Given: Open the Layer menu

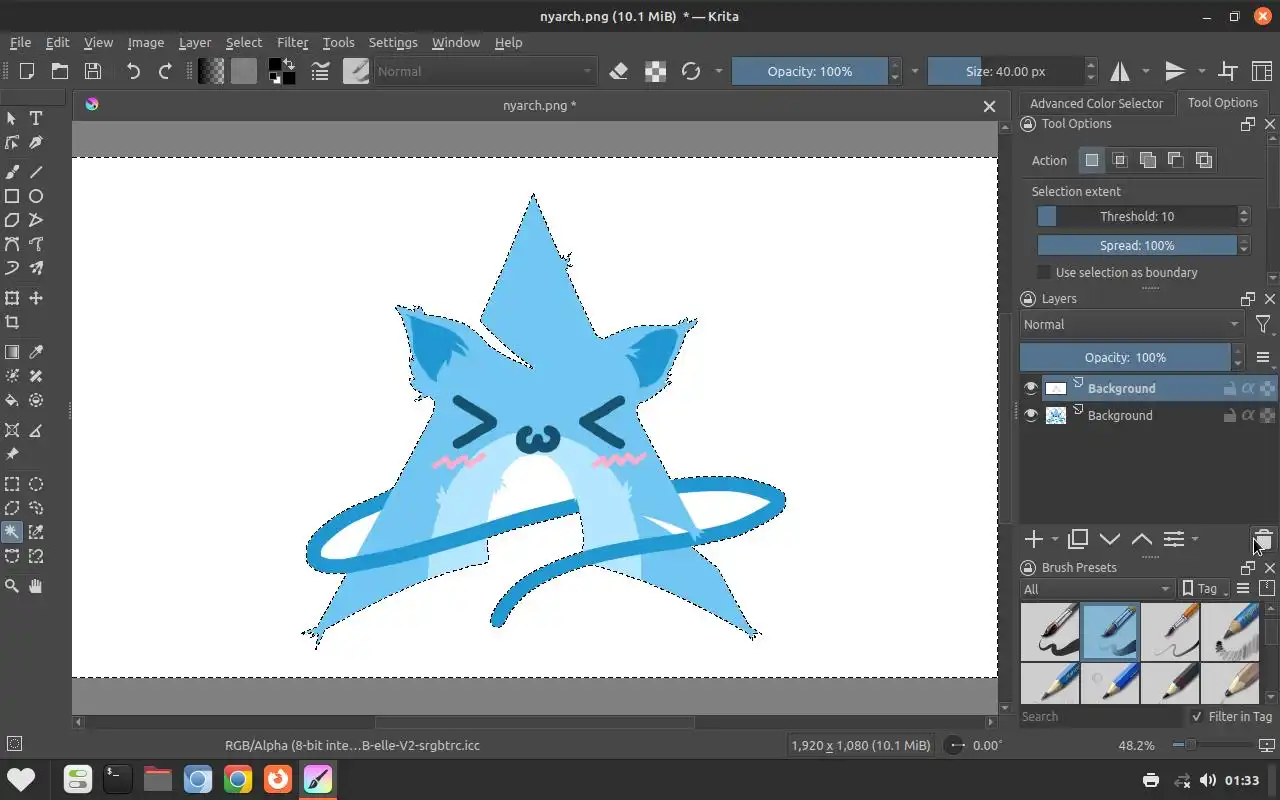Looking at the screenshot, I should (x=195, y=42).
